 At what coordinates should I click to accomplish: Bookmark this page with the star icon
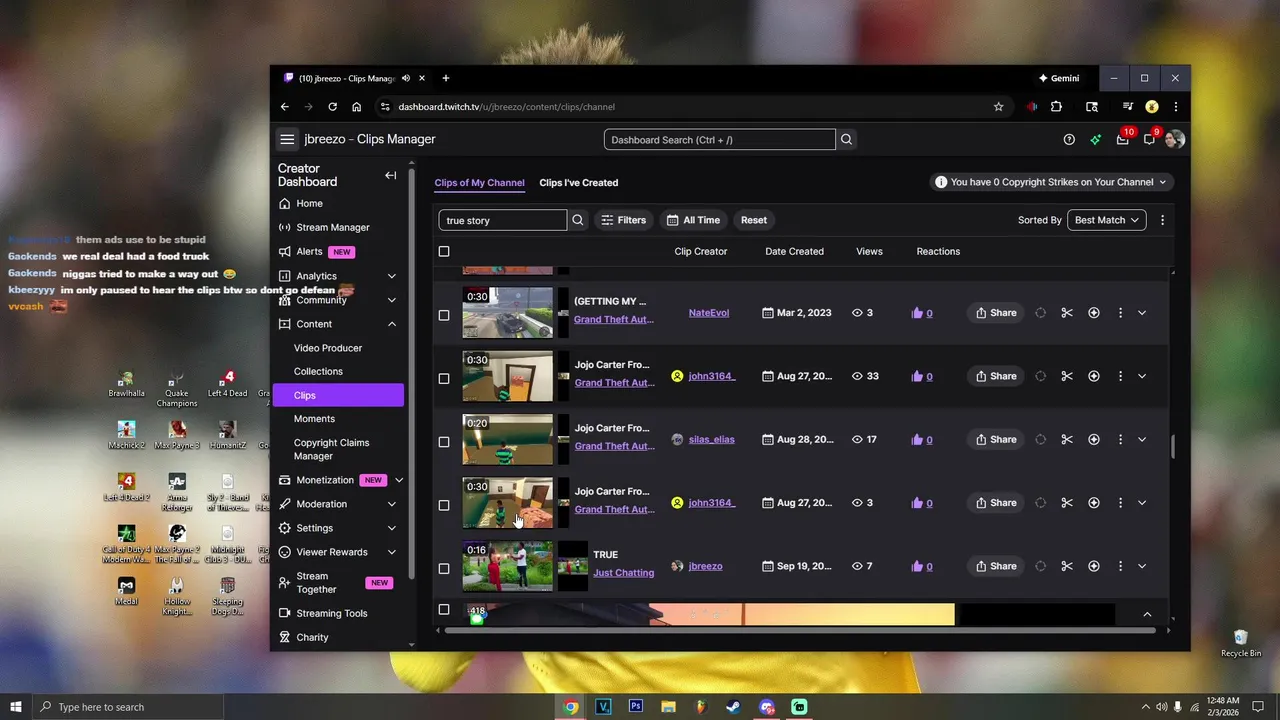(x=998, y=107)
